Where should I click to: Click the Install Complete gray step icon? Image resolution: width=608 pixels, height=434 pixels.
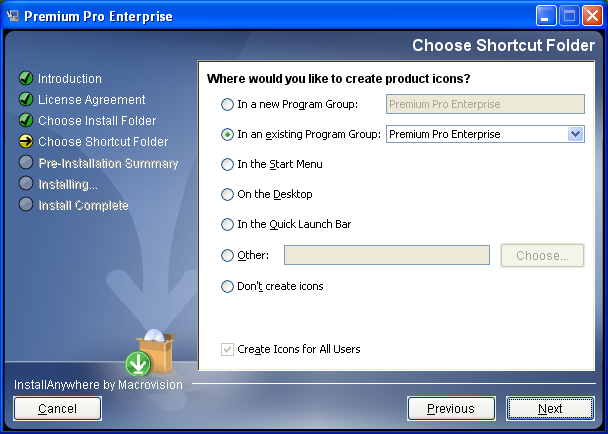point(26,204)
